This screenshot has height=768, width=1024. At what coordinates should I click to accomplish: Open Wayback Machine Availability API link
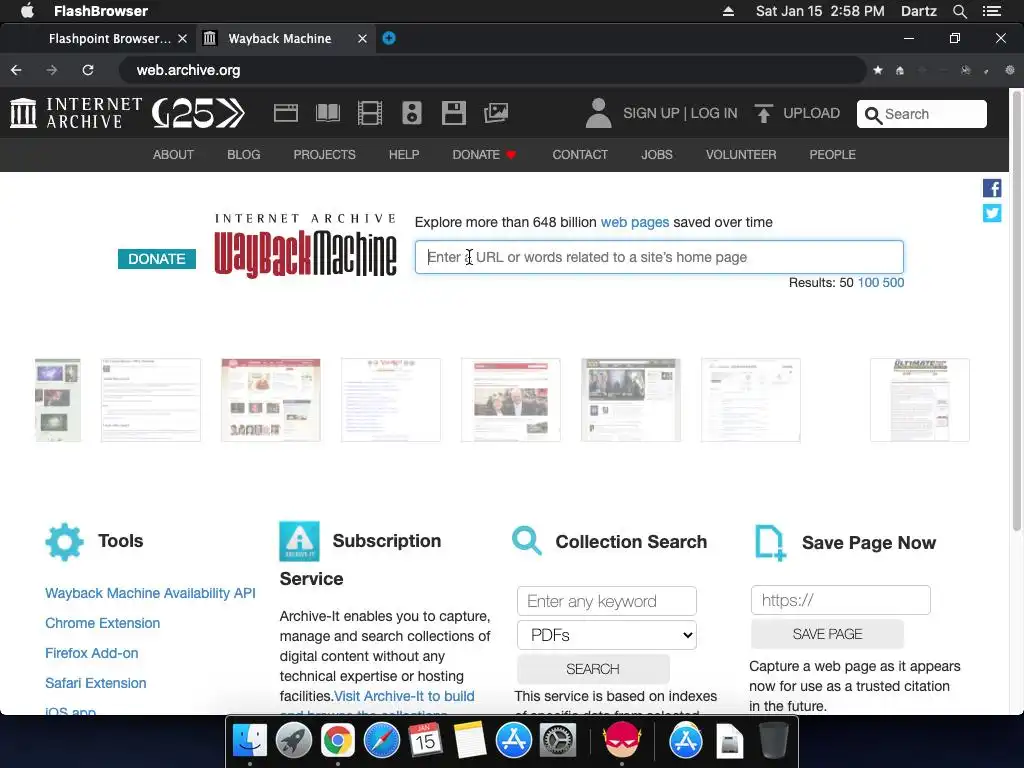coord(150,593)
